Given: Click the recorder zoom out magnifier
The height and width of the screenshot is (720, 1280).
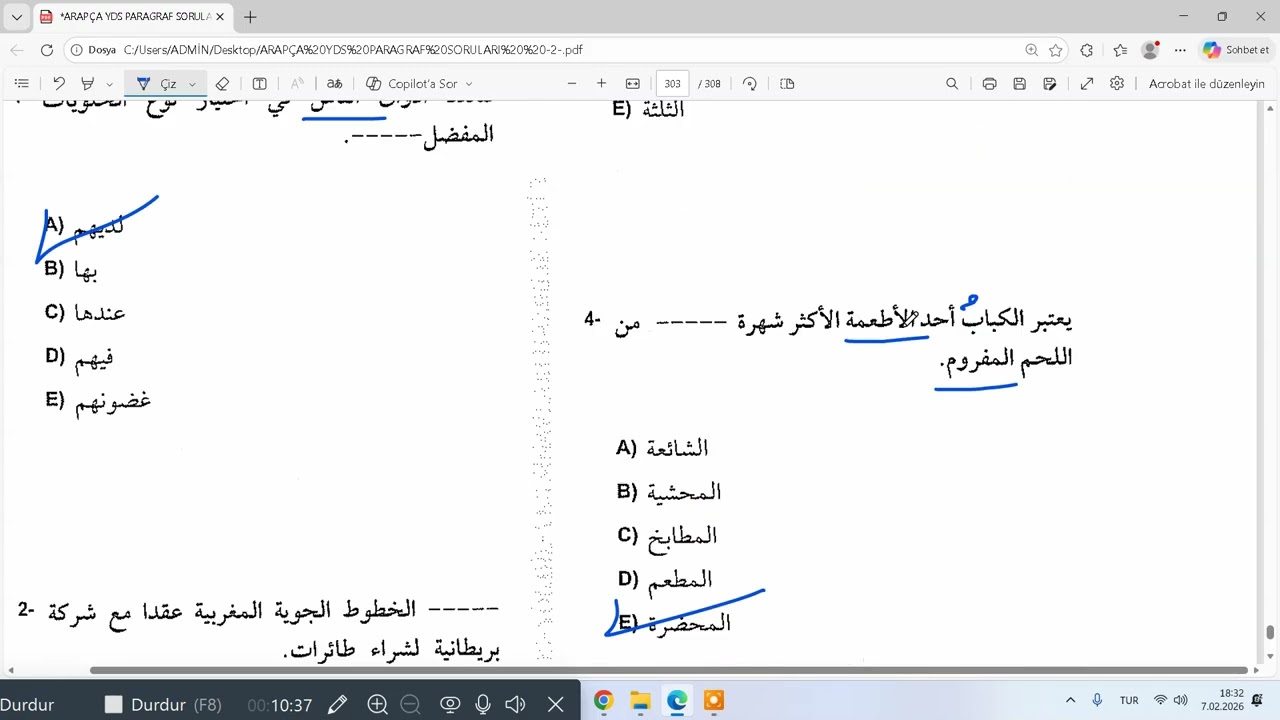Looking at the screenshot, I should point(410,705).
